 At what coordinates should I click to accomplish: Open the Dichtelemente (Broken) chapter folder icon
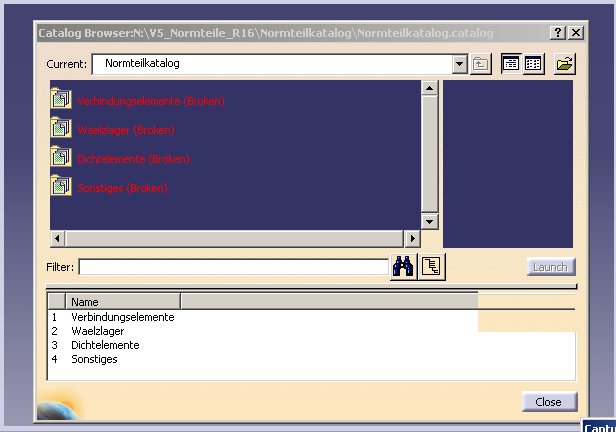61,156
